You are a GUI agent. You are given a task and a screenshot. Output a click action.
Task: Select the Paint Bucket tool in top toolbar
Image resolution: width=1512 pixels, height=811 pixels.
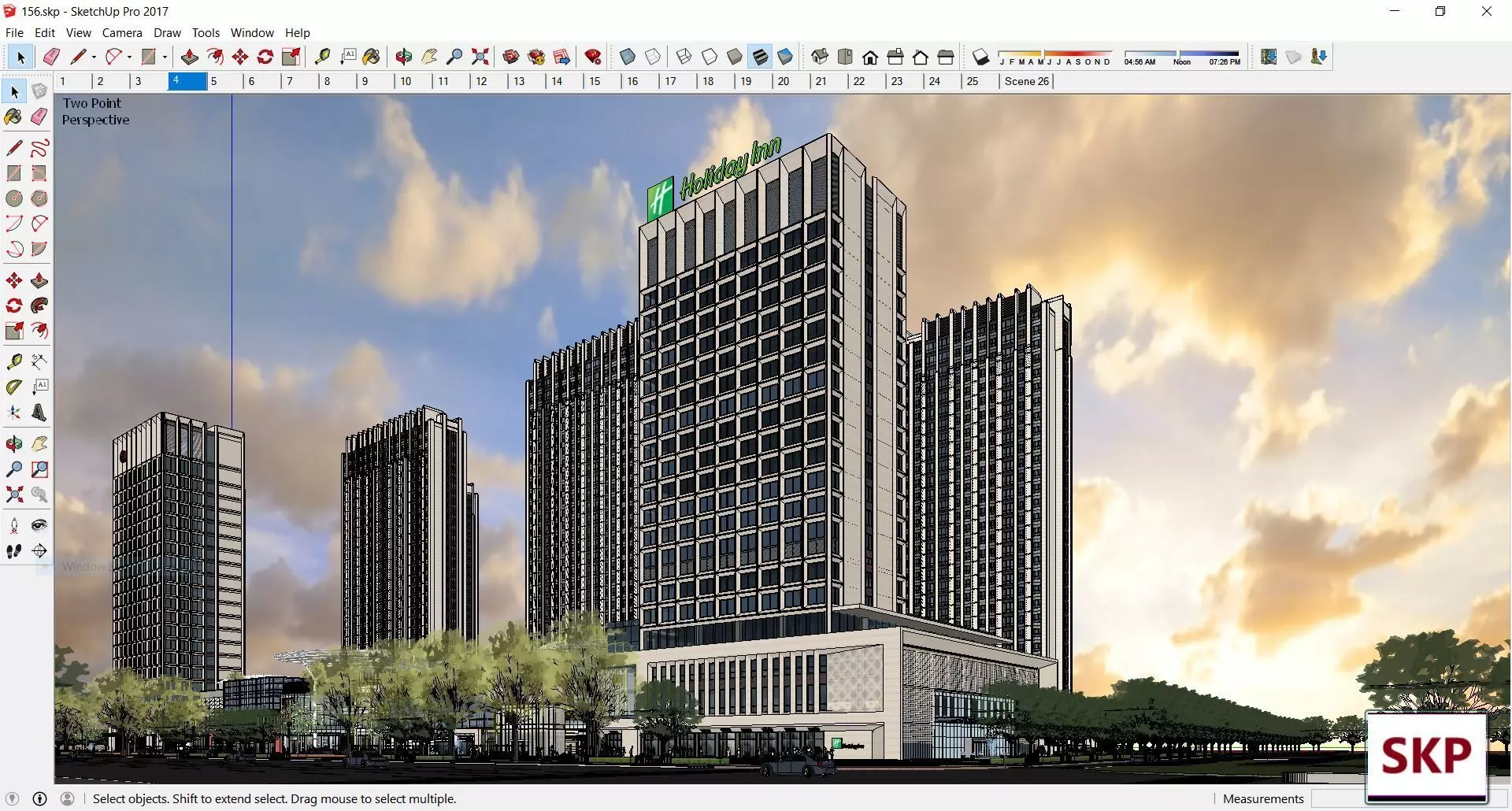pyautogui.click(x=372, y=57)
